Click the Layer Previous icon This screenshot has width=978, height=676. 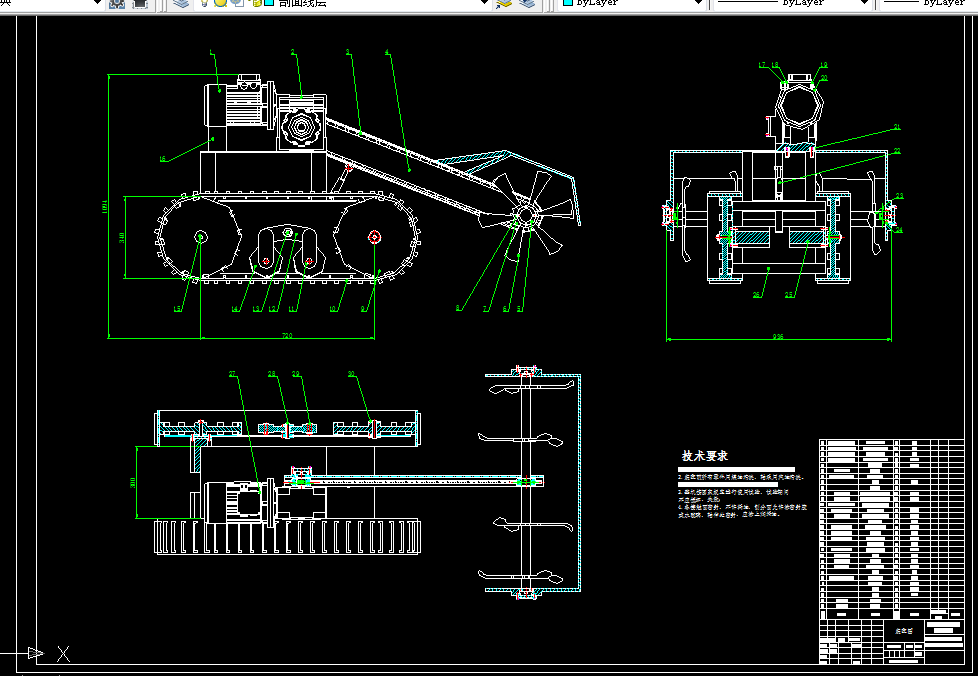(x=526, y=3)
